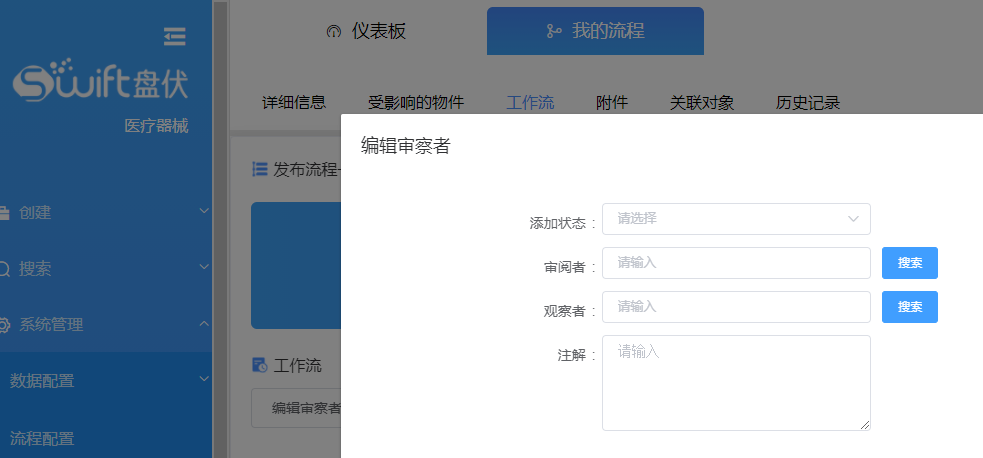Click the 创建 briefcase icon
Image resolution: width=983 pixels, height=458 pixels.
tap(4, 212)
